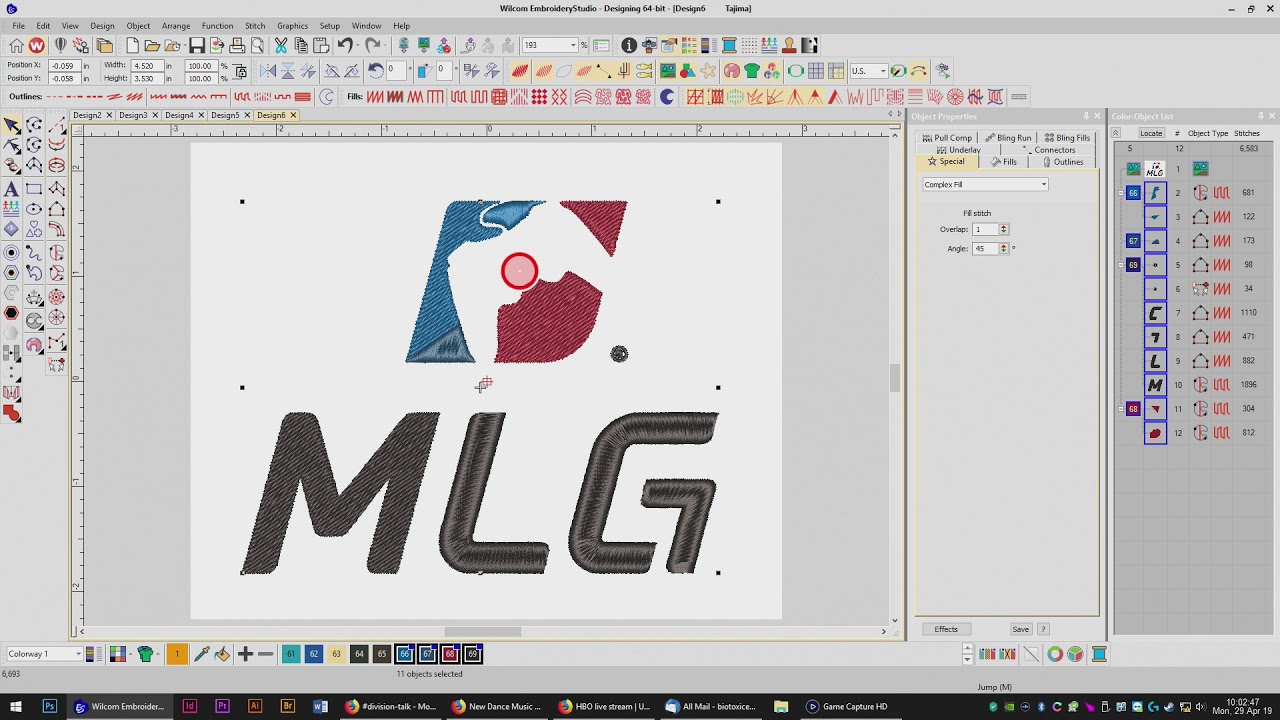The height and width of the screenshot is (720, 1280).
Task: Collapse all in Color-Object List
Action: (1117, 133)
